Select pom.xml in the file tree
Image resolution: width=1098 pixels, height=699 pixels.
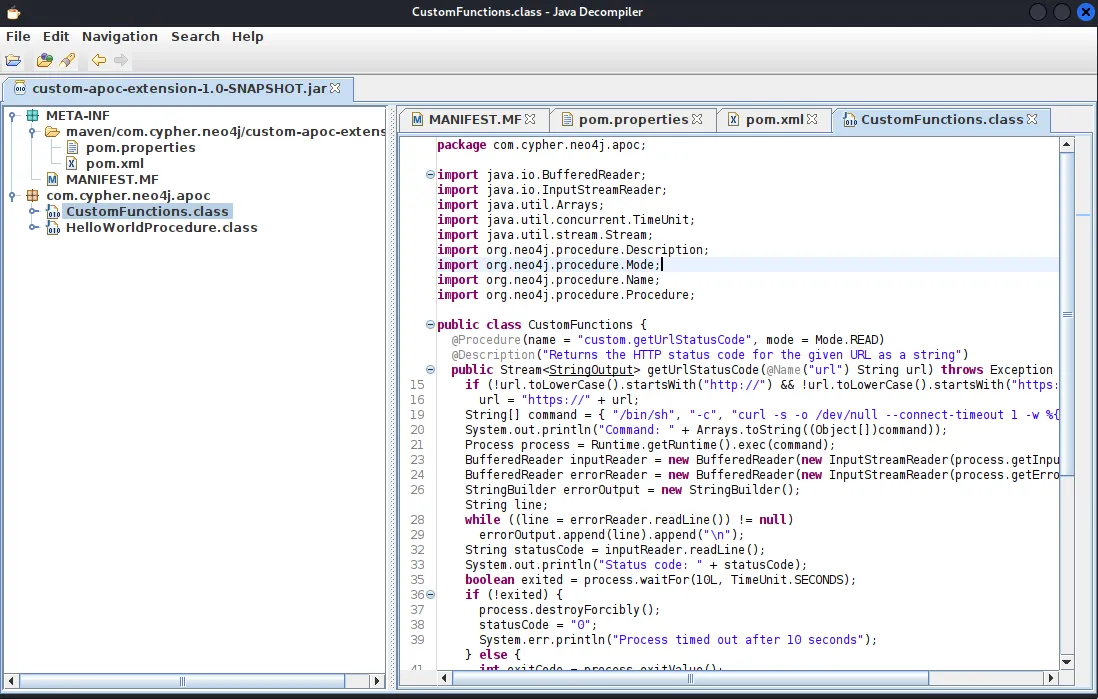pyautogui.click(x=115, y=164)
